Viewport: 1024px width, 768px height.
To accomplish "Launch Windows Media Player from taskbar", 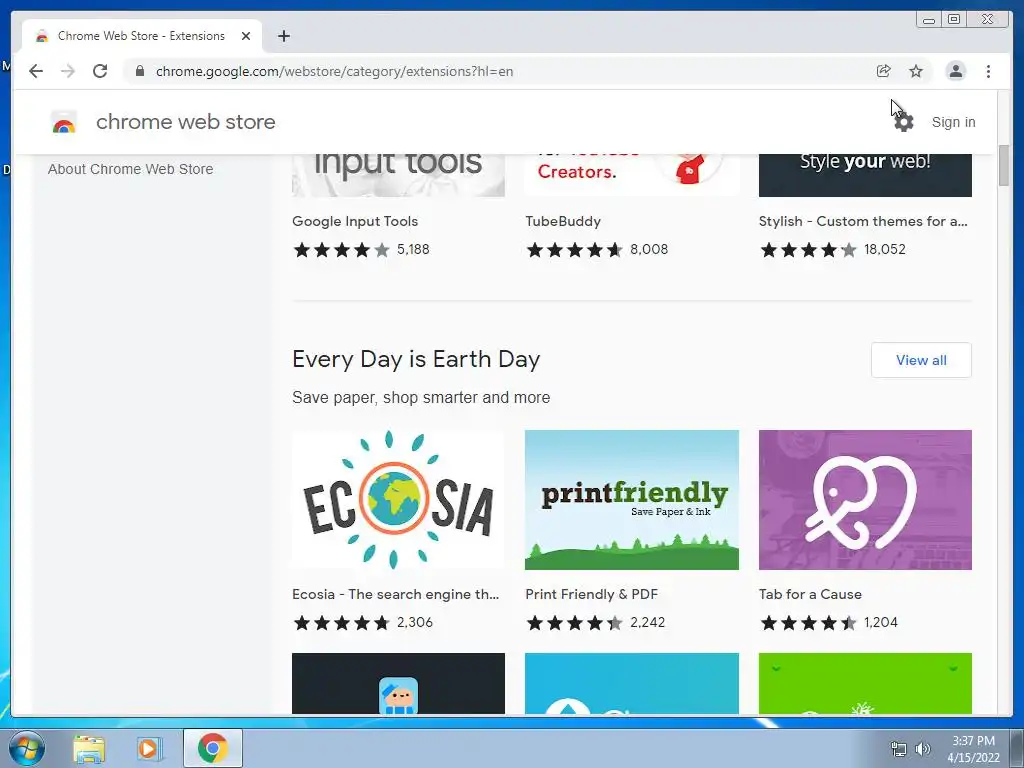I will coord(149,748).
